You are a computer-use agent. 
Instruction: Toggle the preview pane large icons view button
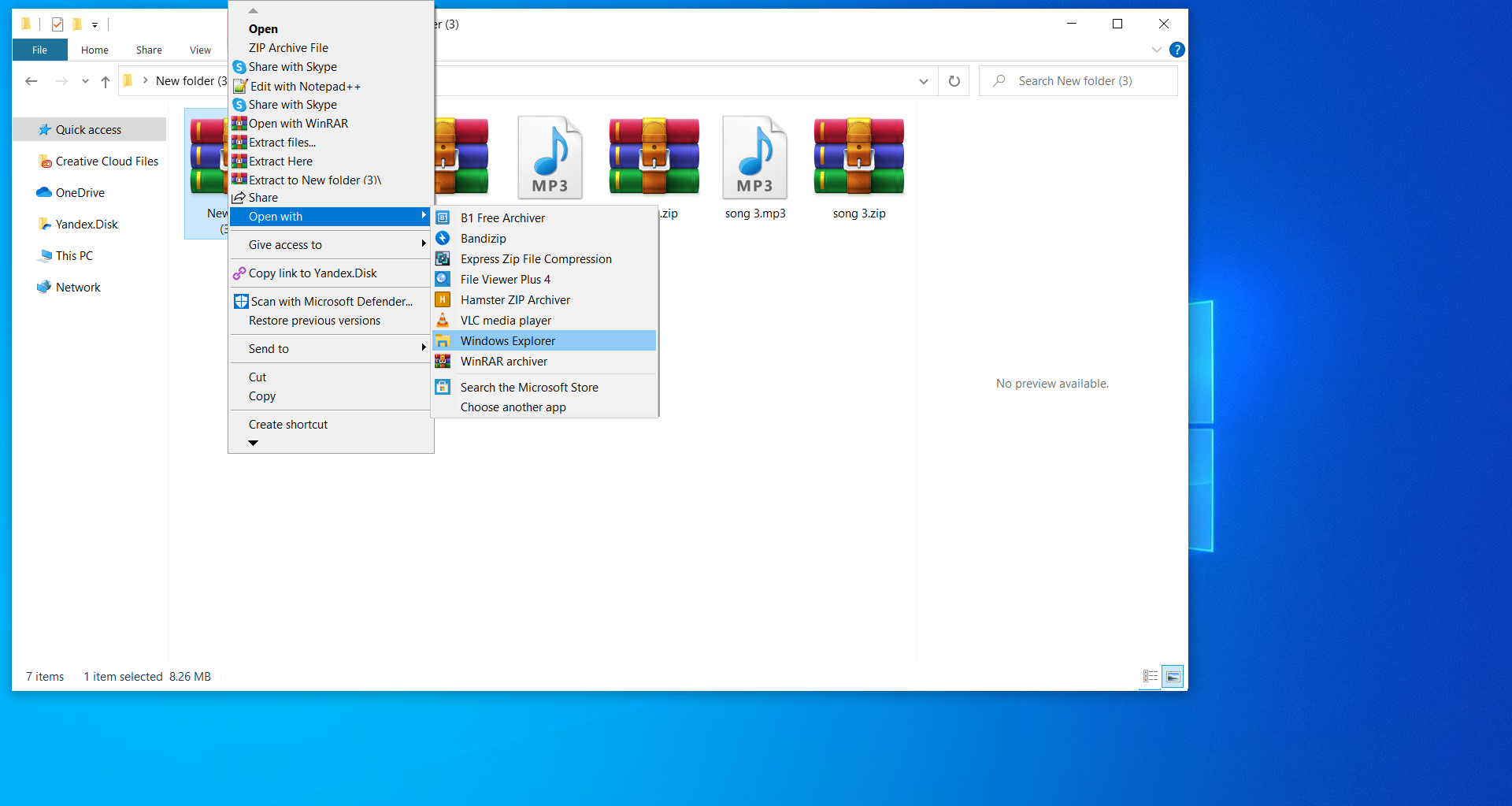coord(1173,677)
